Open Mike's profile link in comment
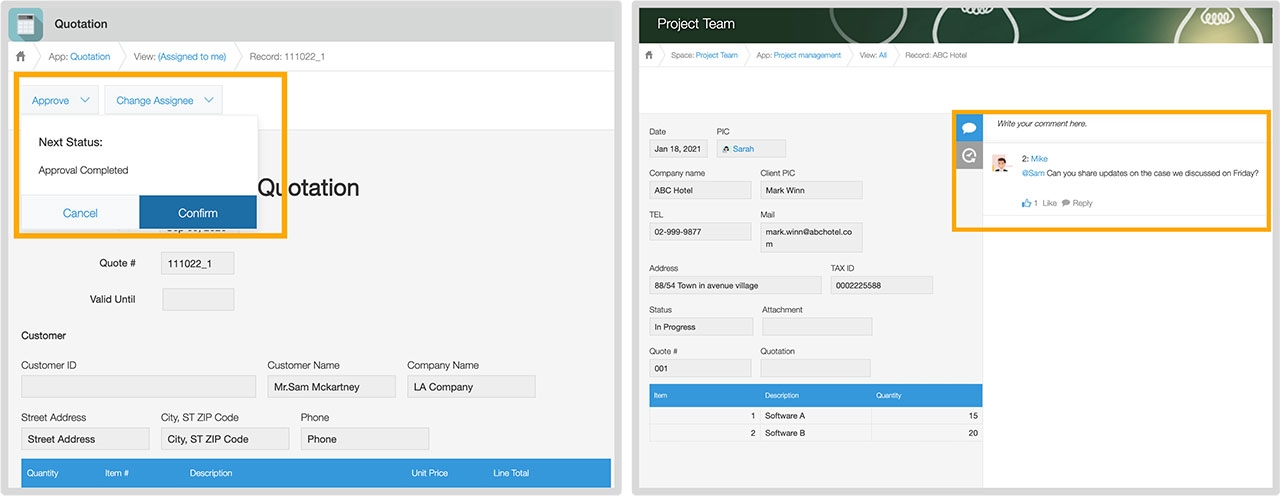Image resolution: width=1280 pixels, height=496 pixels. 1039,159
